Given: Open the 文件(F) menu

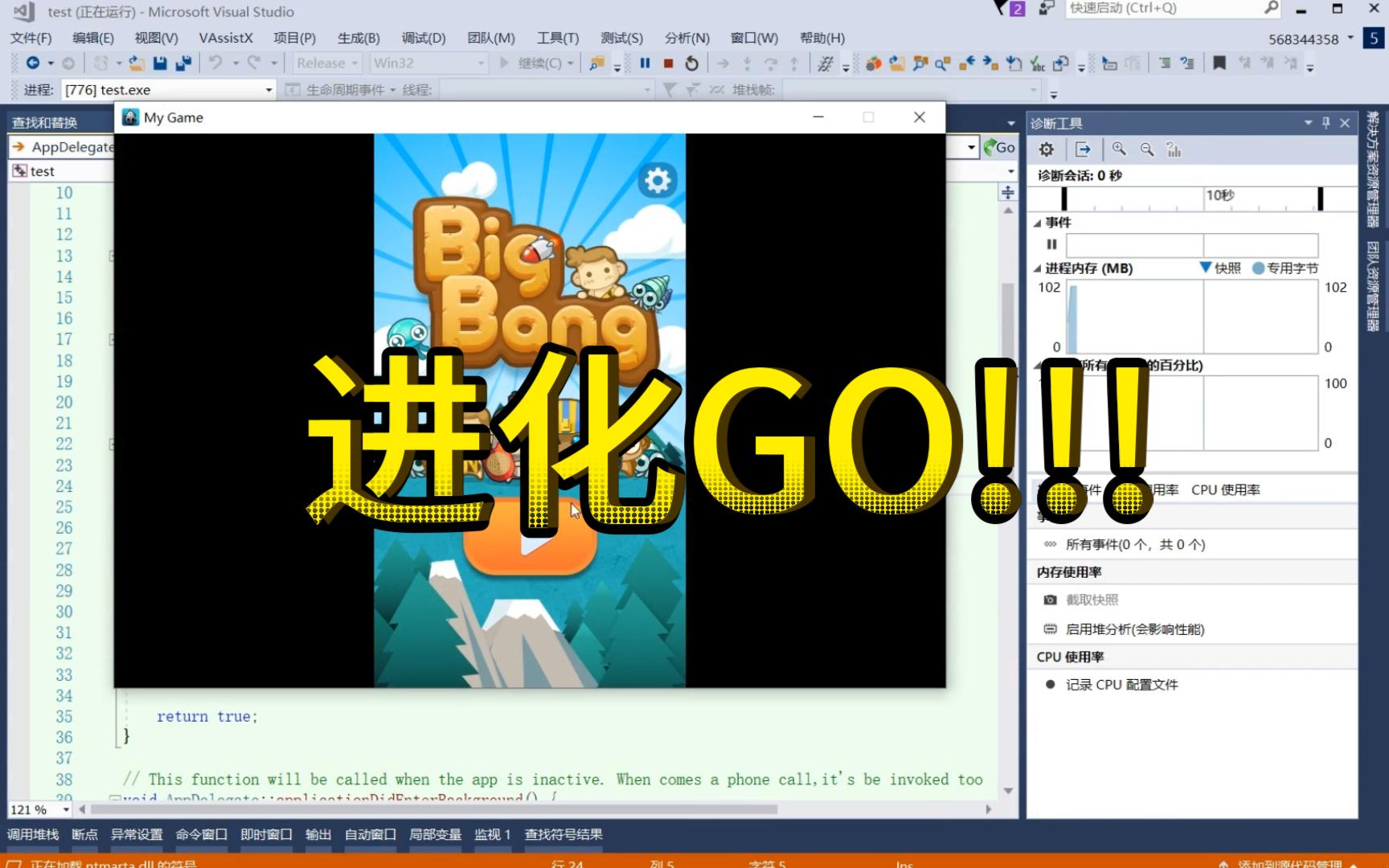Looking at the screenshot, I should point(31,38).
